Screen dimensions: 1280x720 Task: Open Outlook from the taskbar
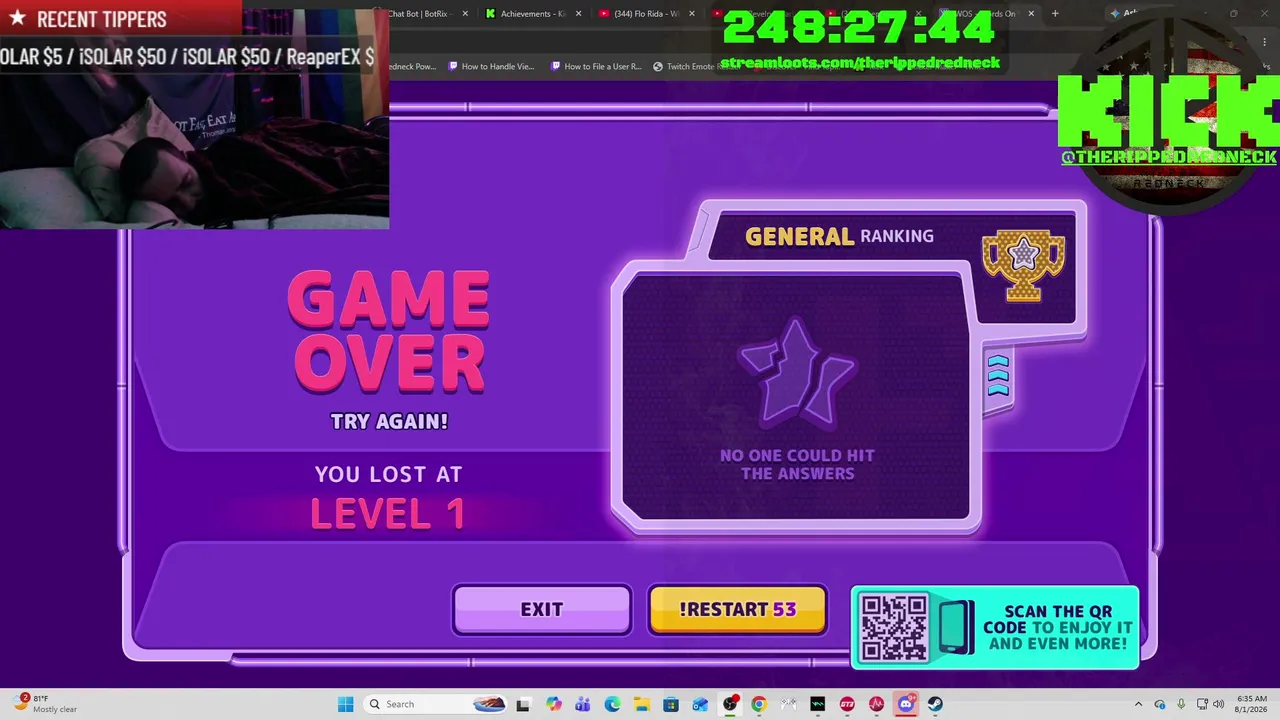tap(700, 704)
